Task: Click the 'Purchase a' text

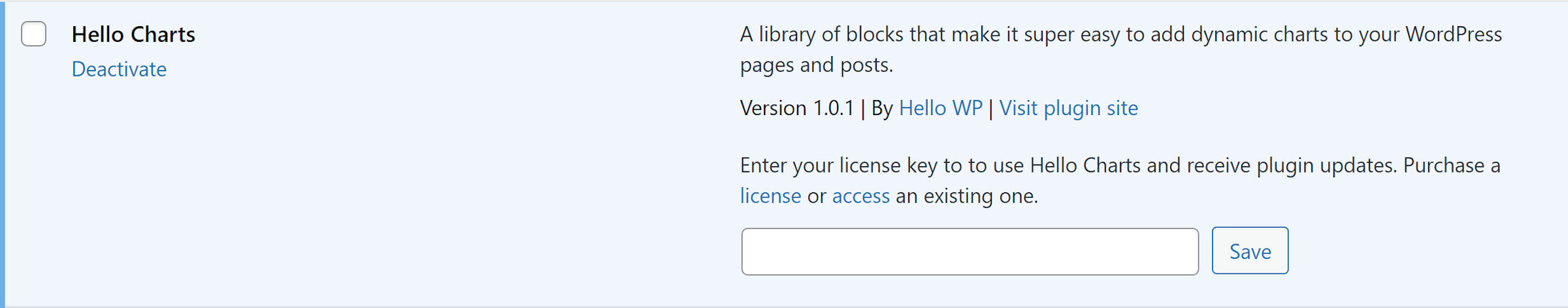Action: pos(1451,165)
